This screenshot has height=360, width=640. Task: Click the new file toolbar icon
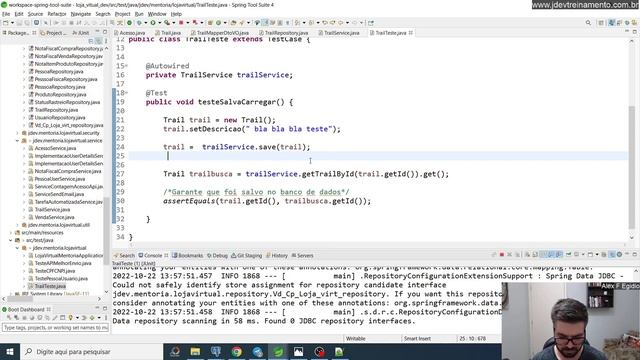6,23
